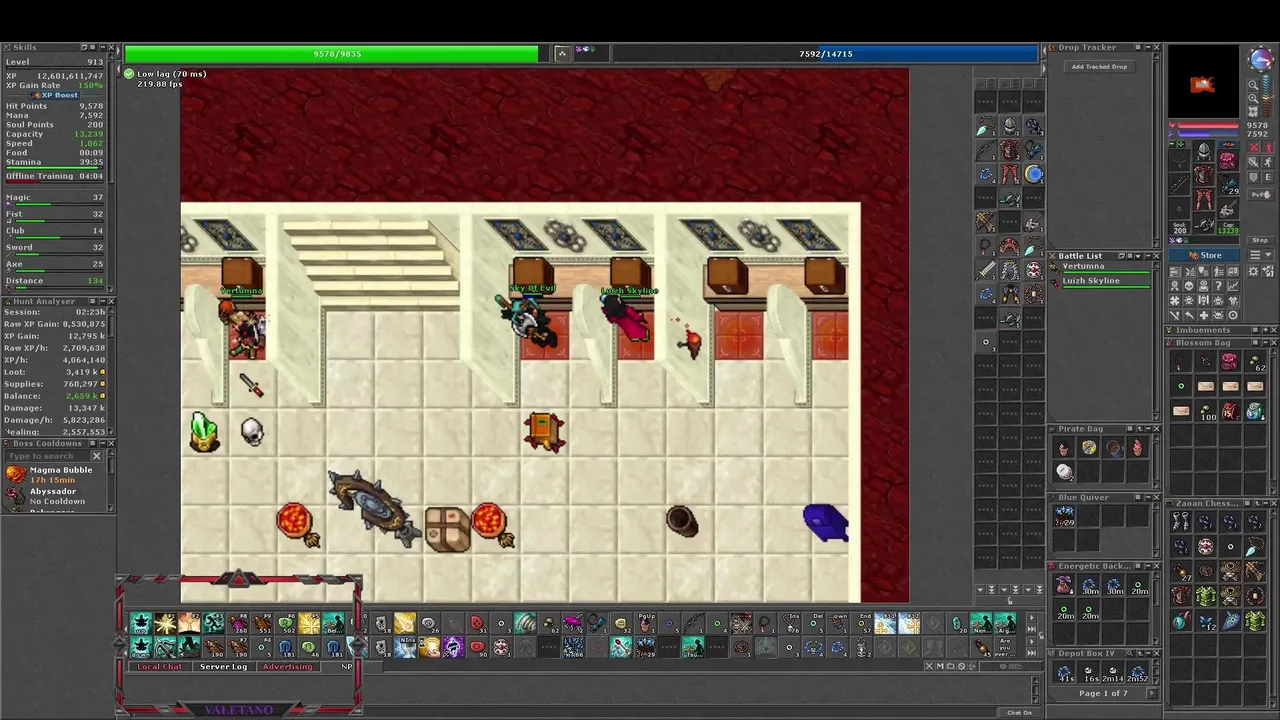Zoom in the minimap
Screen dimensions: 1280x720
[1253, 99]
